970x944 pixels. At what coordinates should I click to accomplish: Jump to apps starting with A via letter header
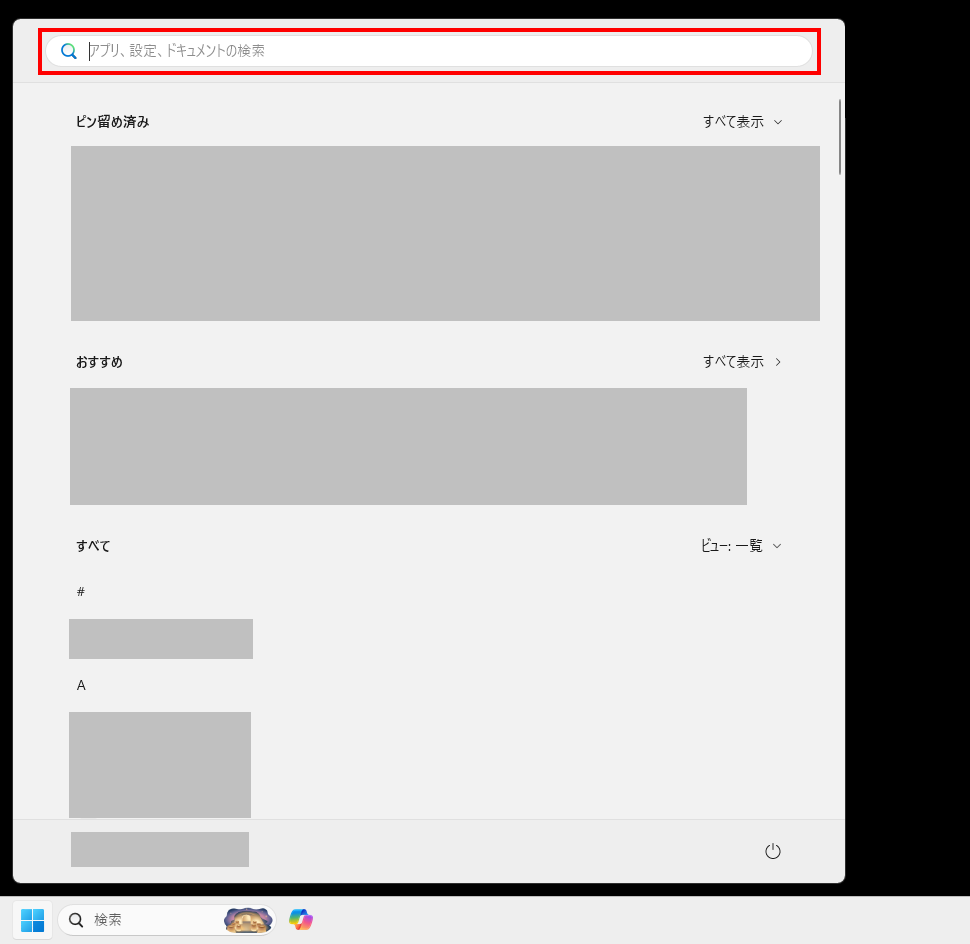click(81, 685)
